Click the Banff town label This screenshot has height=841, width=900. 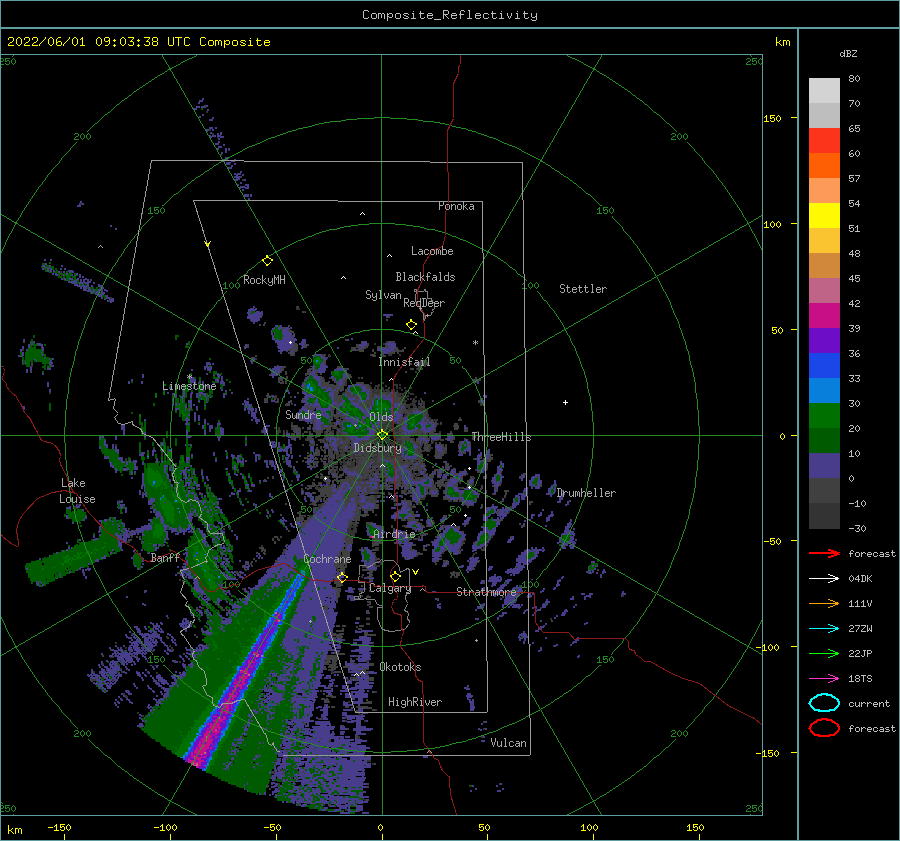(165, 557)
